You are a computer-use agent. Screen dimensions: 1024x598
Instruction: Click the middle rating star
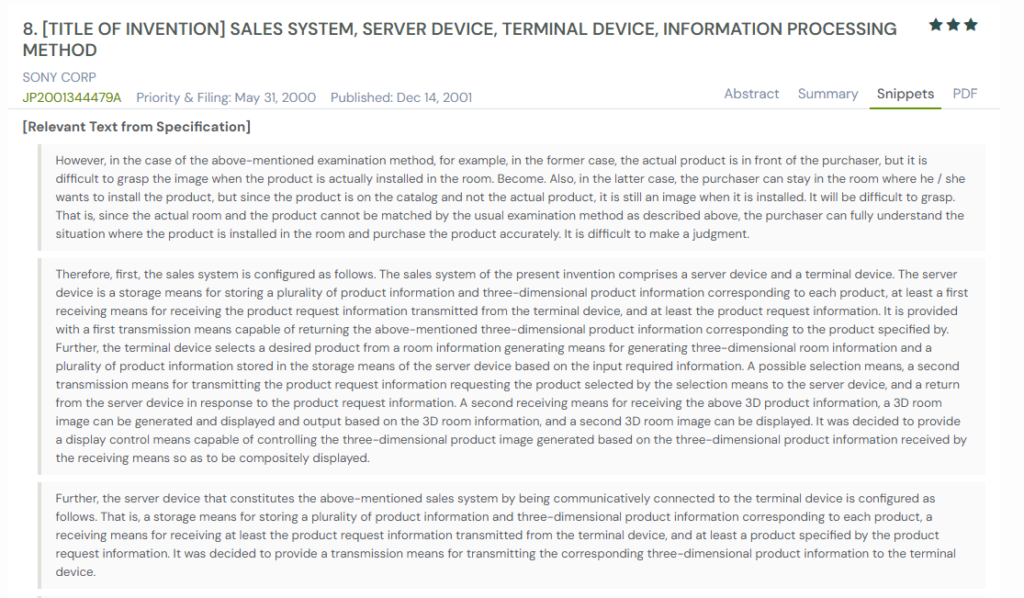pos(953,25)
